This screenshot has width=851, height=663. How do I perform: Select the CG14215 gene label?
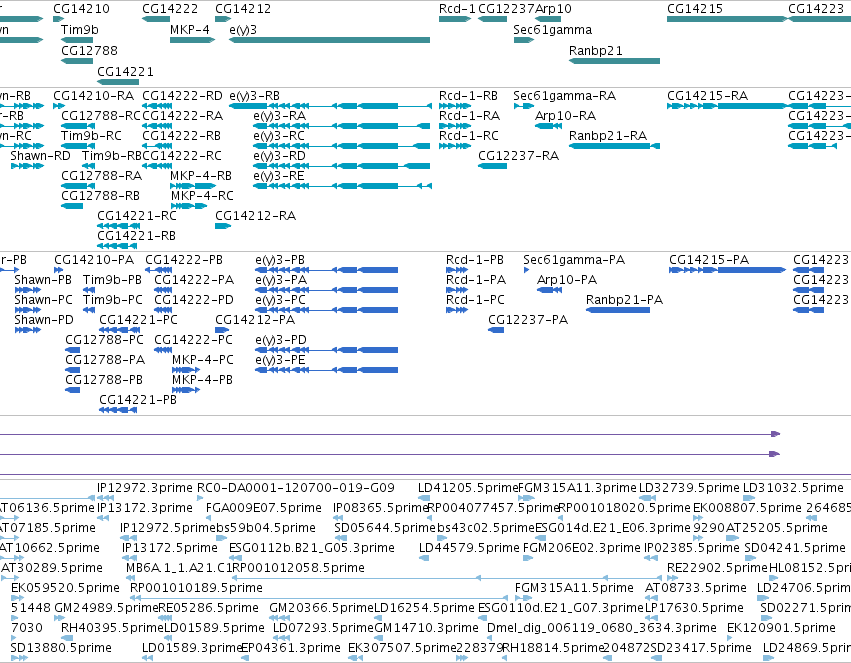point(695,9)
